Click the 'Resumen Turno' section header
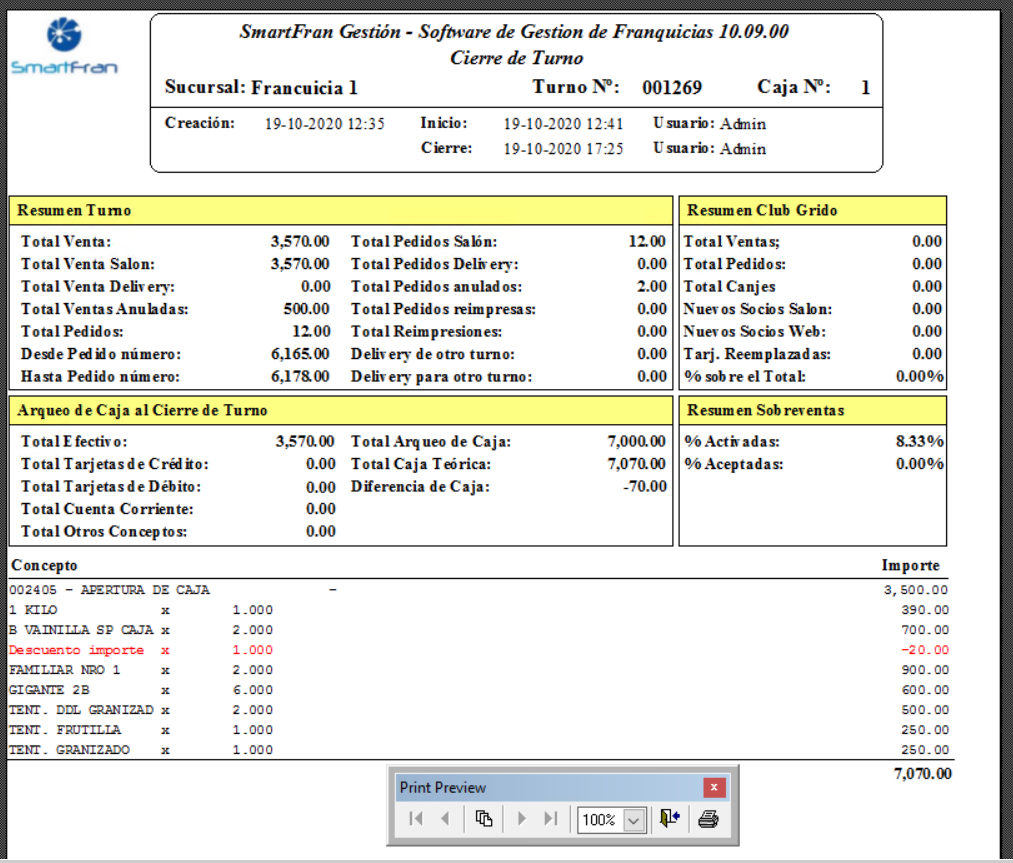The width and height of the screenshot is (1013, 863). click(341, 211)
